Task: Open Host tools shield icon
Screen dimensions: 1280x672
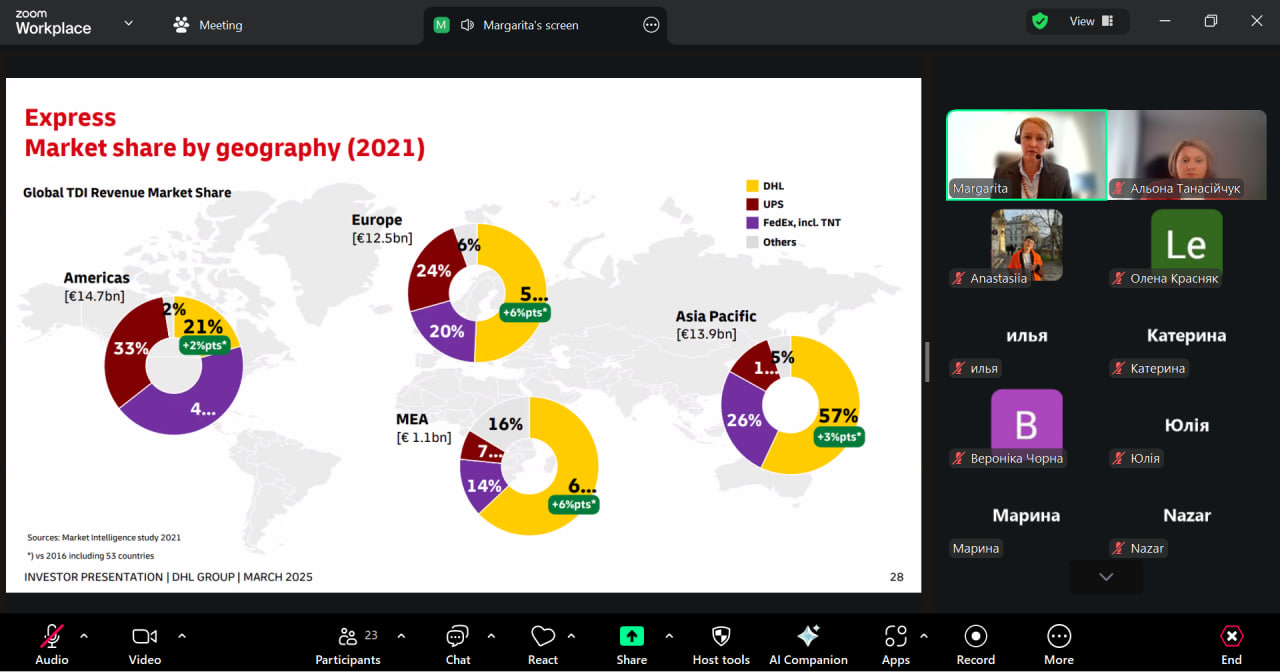Action: (x=721, y=637)
